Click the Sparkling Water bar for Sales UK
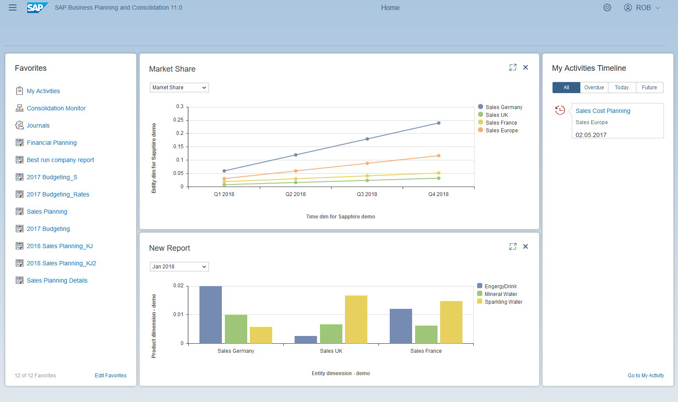Image resolution: width=678 pixels, height=402 pixels. pos(356,319)
